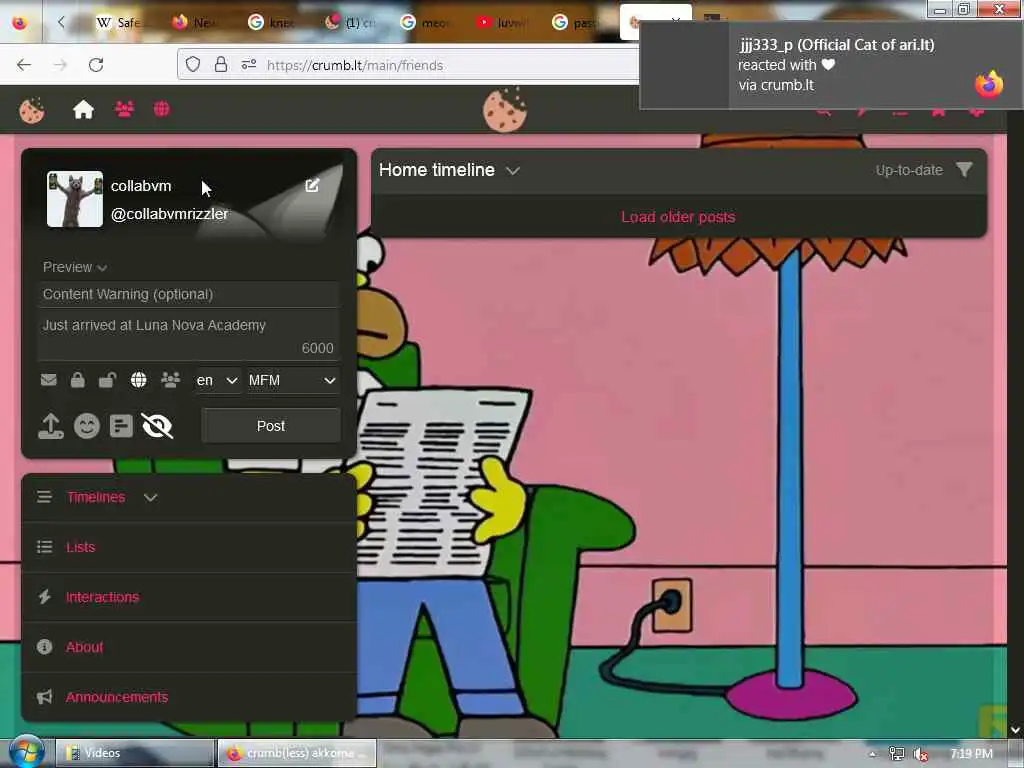
Task: Open the post language dropdown showing en
Action: tap(217, 380)
